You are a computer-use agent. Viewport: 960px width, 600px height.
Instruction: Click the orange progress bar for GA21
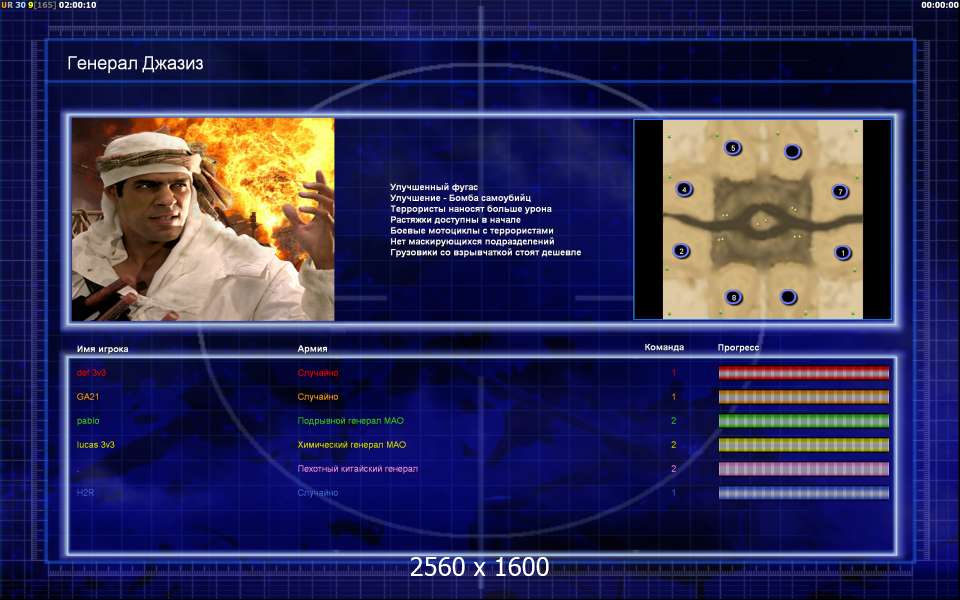tap(803, 397)
